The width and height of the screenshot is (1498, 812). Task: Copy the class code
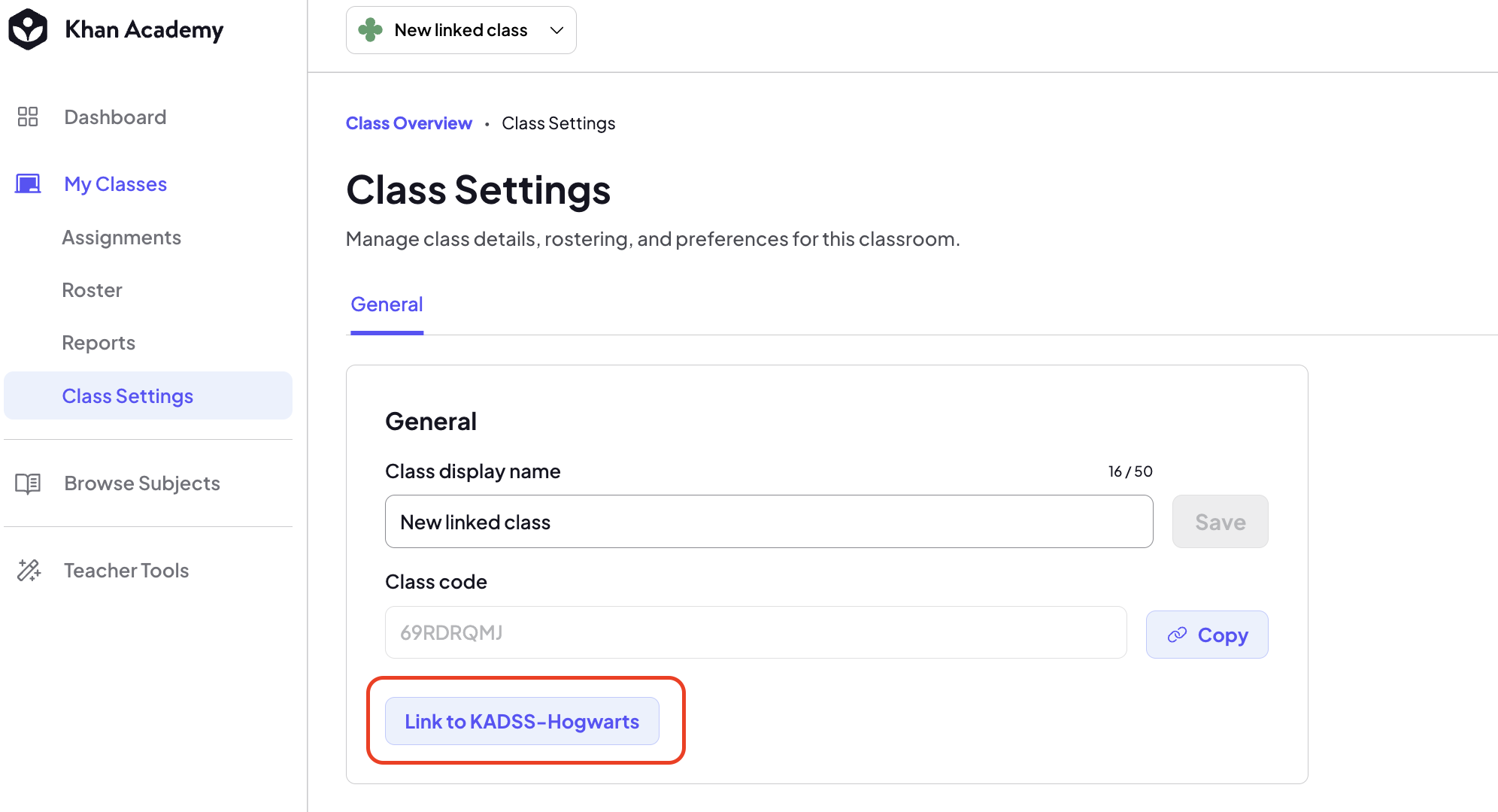pyautogui.click(x=1207, y=635)
